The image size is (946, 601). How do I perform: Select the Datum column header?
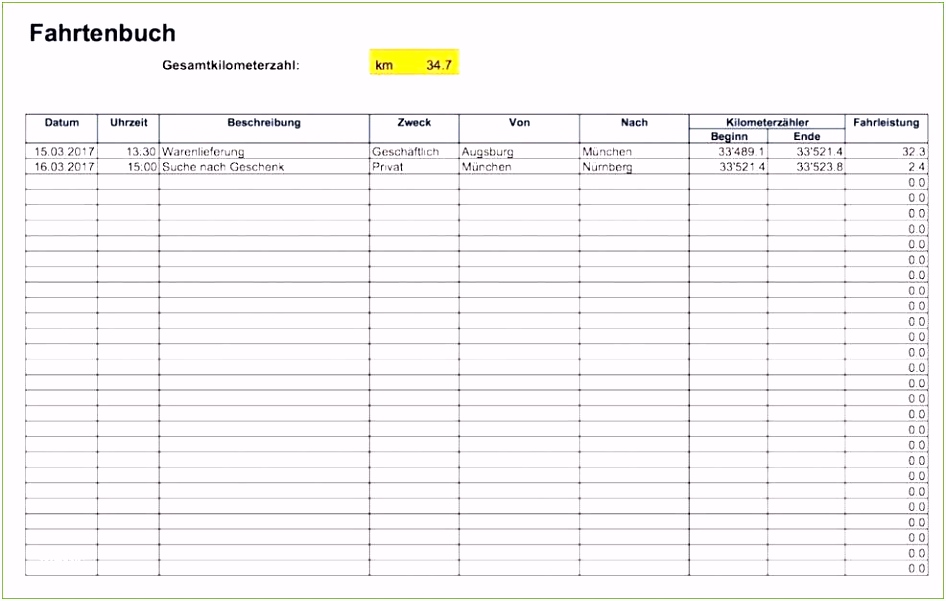62,129
